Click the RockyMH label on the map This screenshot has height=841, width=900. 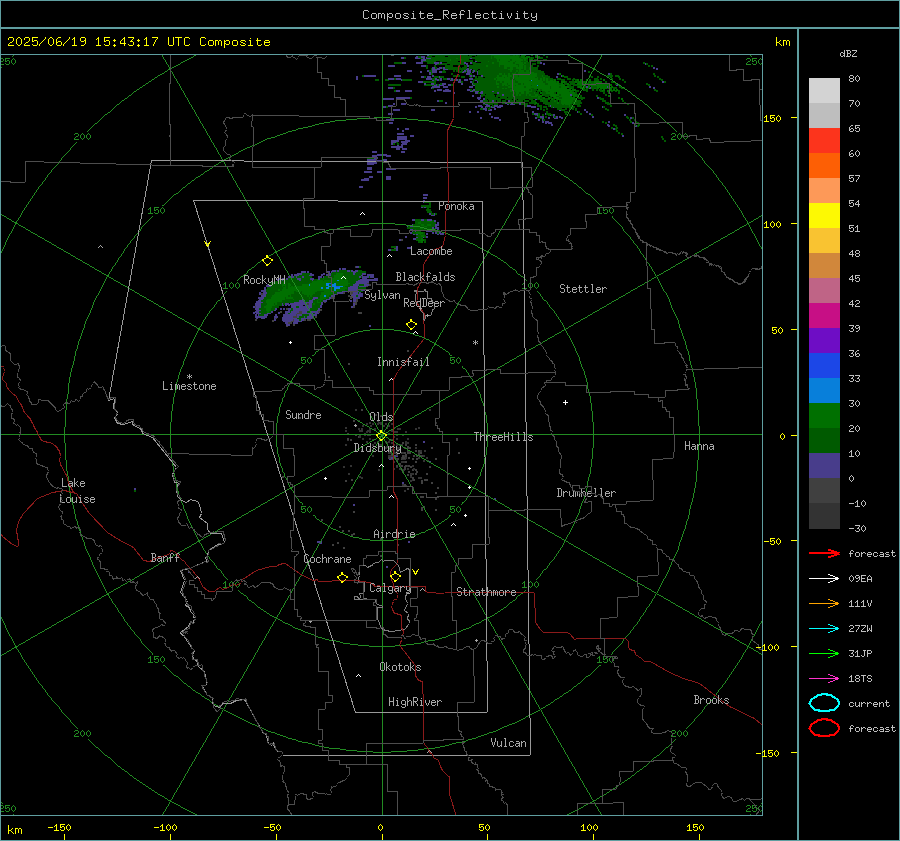point(264,280)
